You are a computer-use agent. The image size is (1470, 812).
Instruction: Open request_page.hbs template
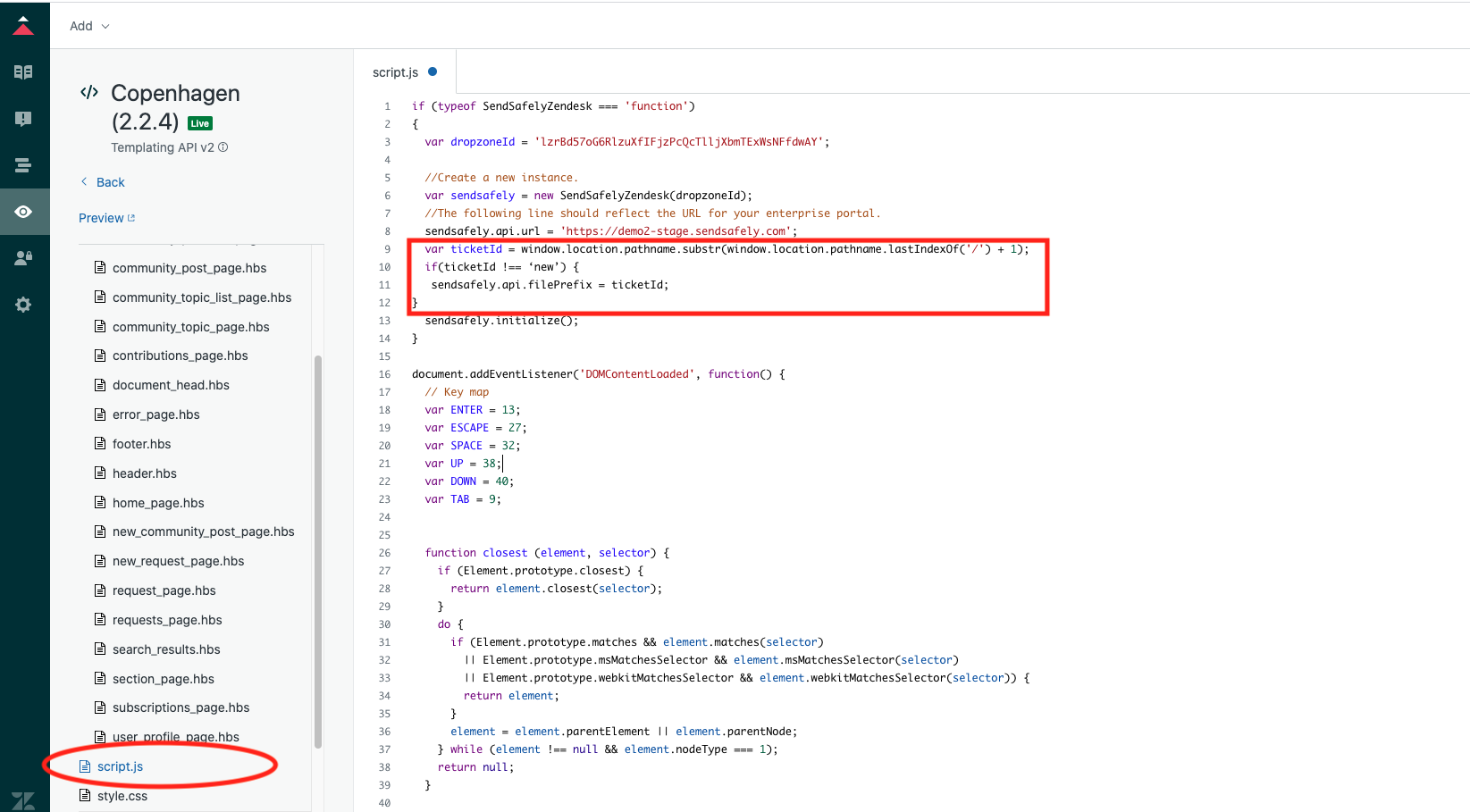pos(164,590)
